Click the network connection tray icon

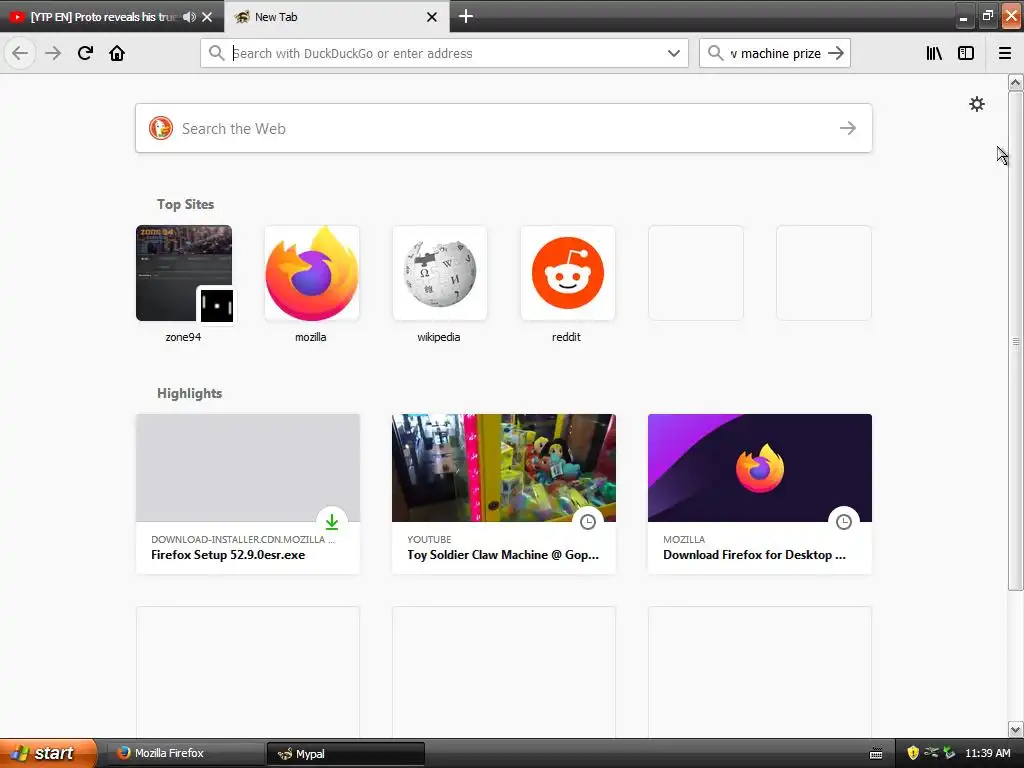tap(931, 753)
